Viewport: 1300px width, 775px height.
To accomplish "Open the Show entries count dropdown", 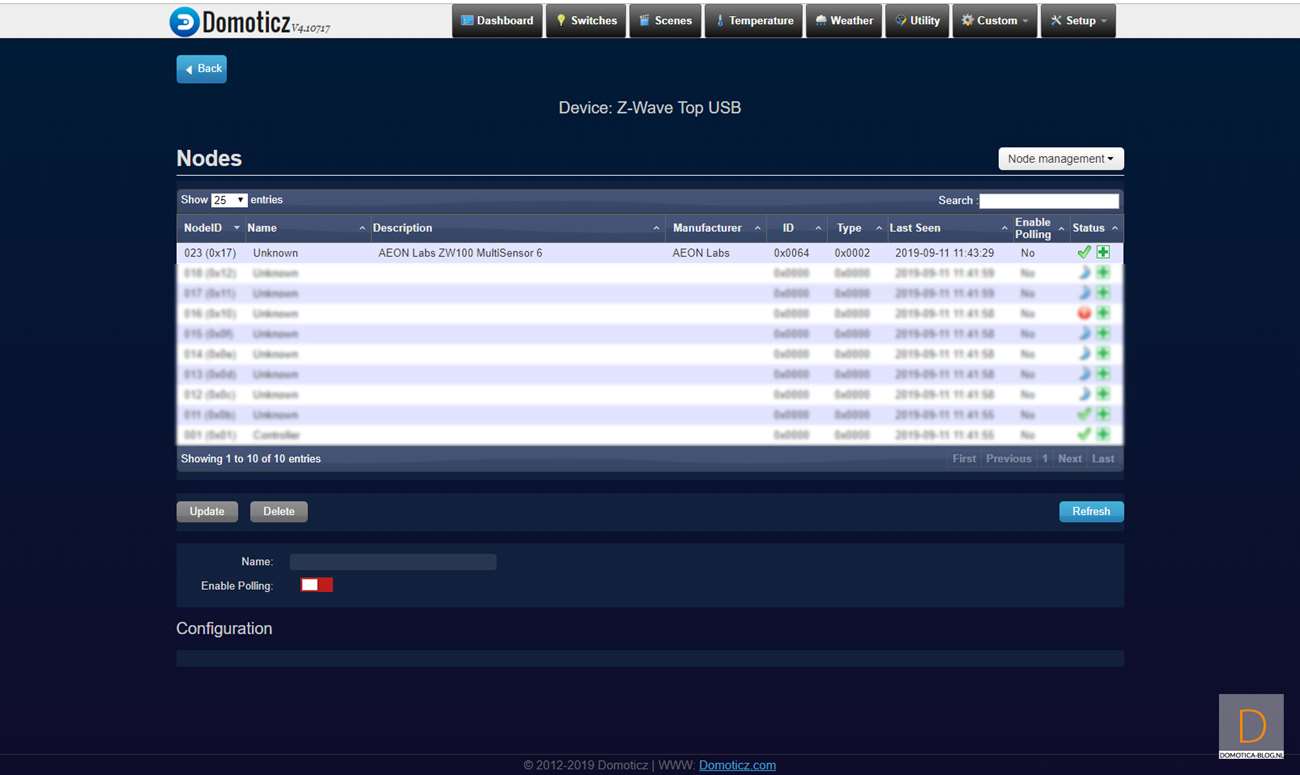I will [229, 200].
